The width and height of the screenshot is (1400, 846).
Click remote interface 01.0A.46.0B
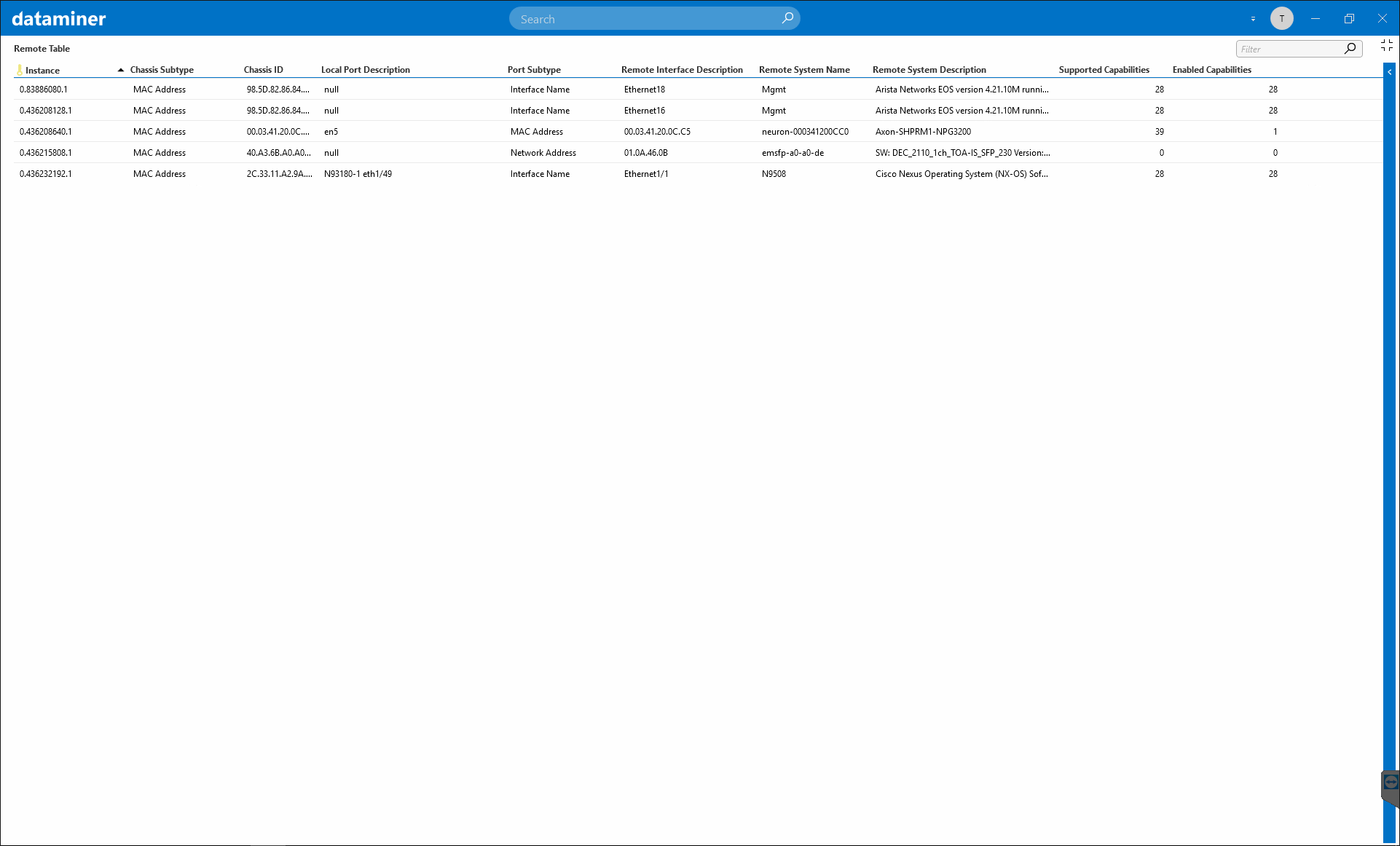[645, 153]
